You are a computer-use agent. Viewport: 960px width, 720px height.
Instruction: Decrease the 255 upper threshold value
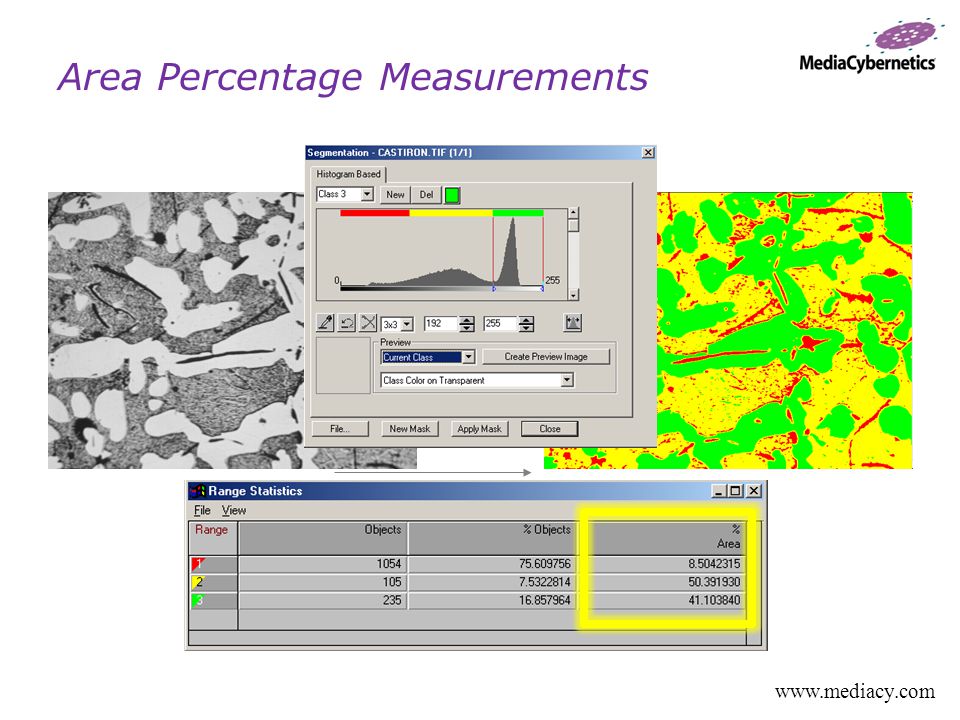526,328
